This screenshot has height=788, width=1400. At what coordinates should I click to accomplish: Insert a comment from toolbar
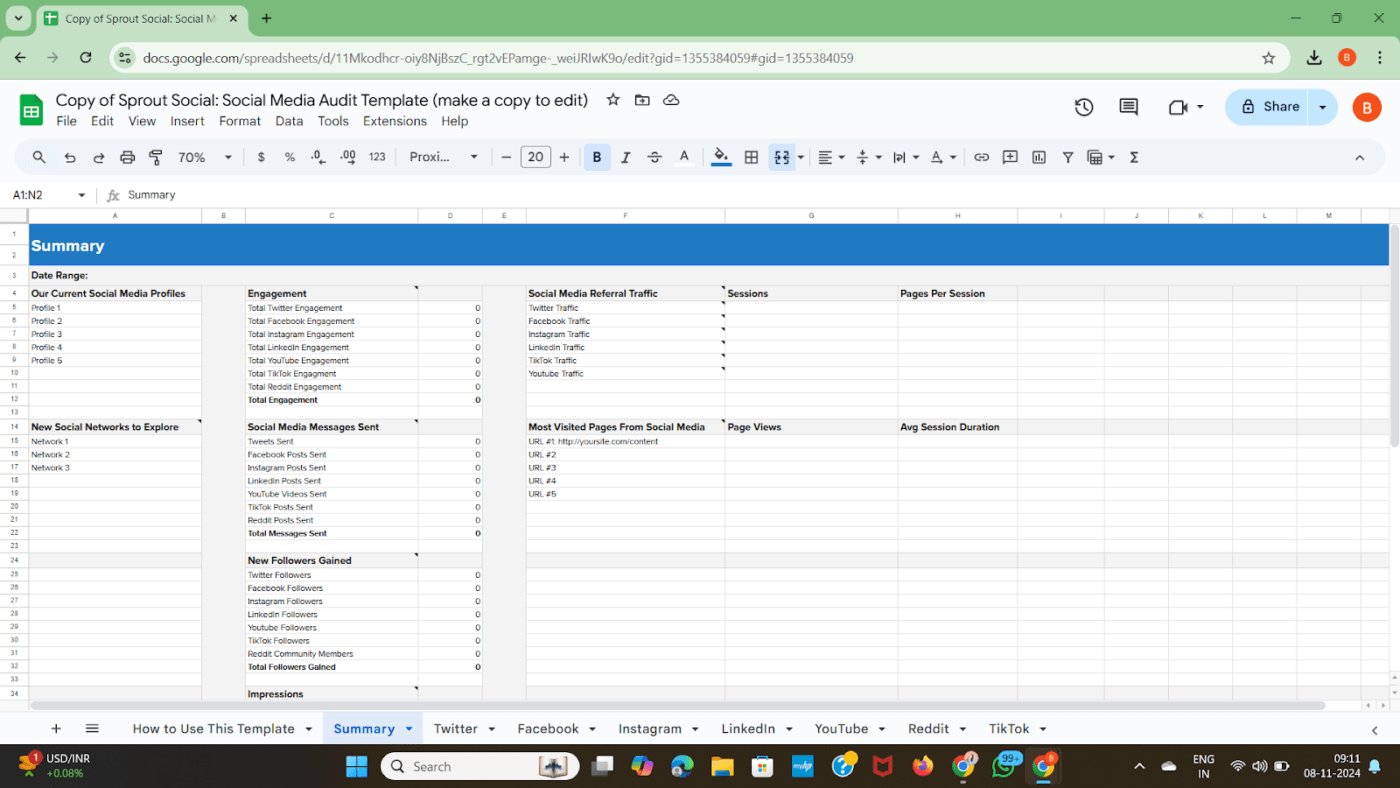click(x=1010, y=157)
